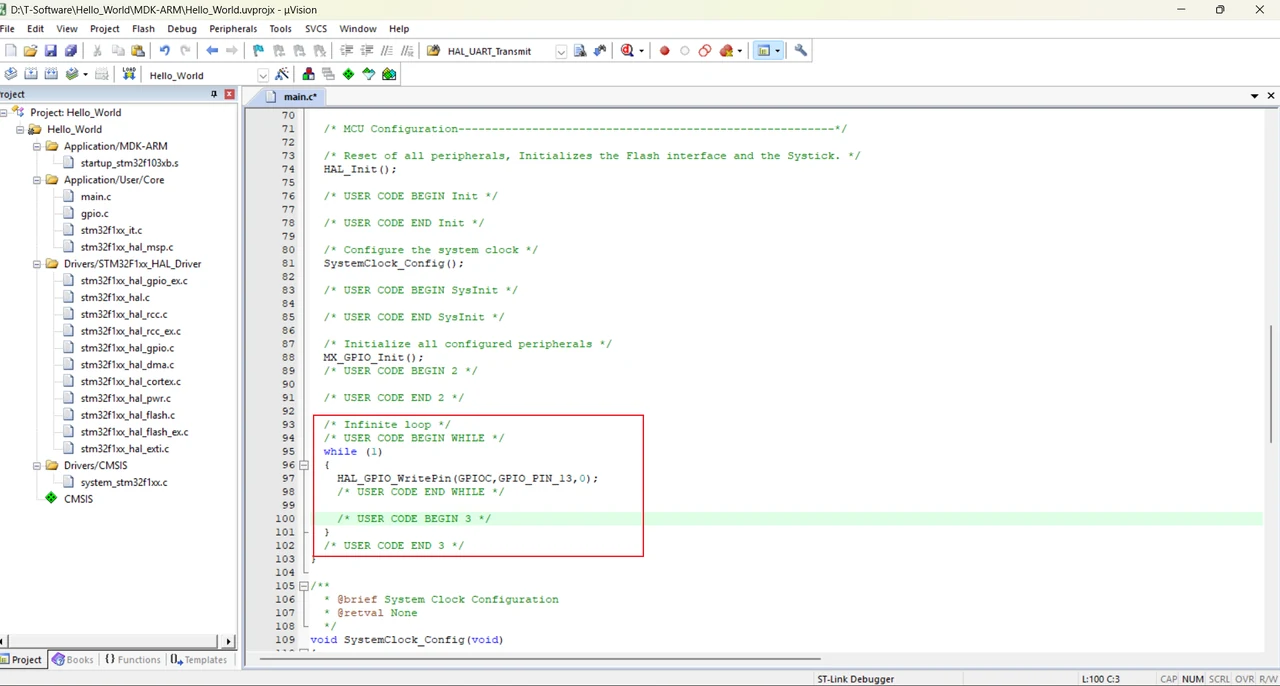Switch to the Functions panel tab
The height and width of the screenshot is (686, 1280).
(132, 660)
